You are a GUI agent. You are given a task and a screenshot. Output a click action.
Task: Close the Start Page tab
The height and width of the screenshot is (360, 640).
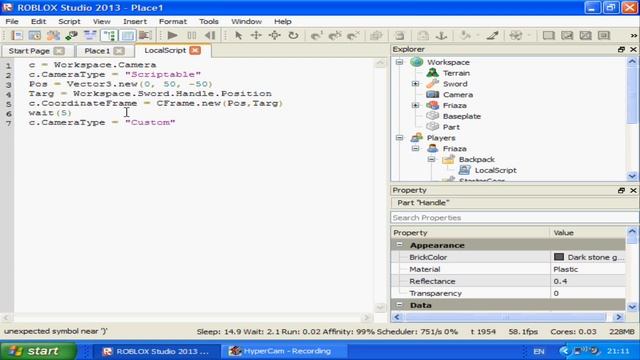[59, 51]
